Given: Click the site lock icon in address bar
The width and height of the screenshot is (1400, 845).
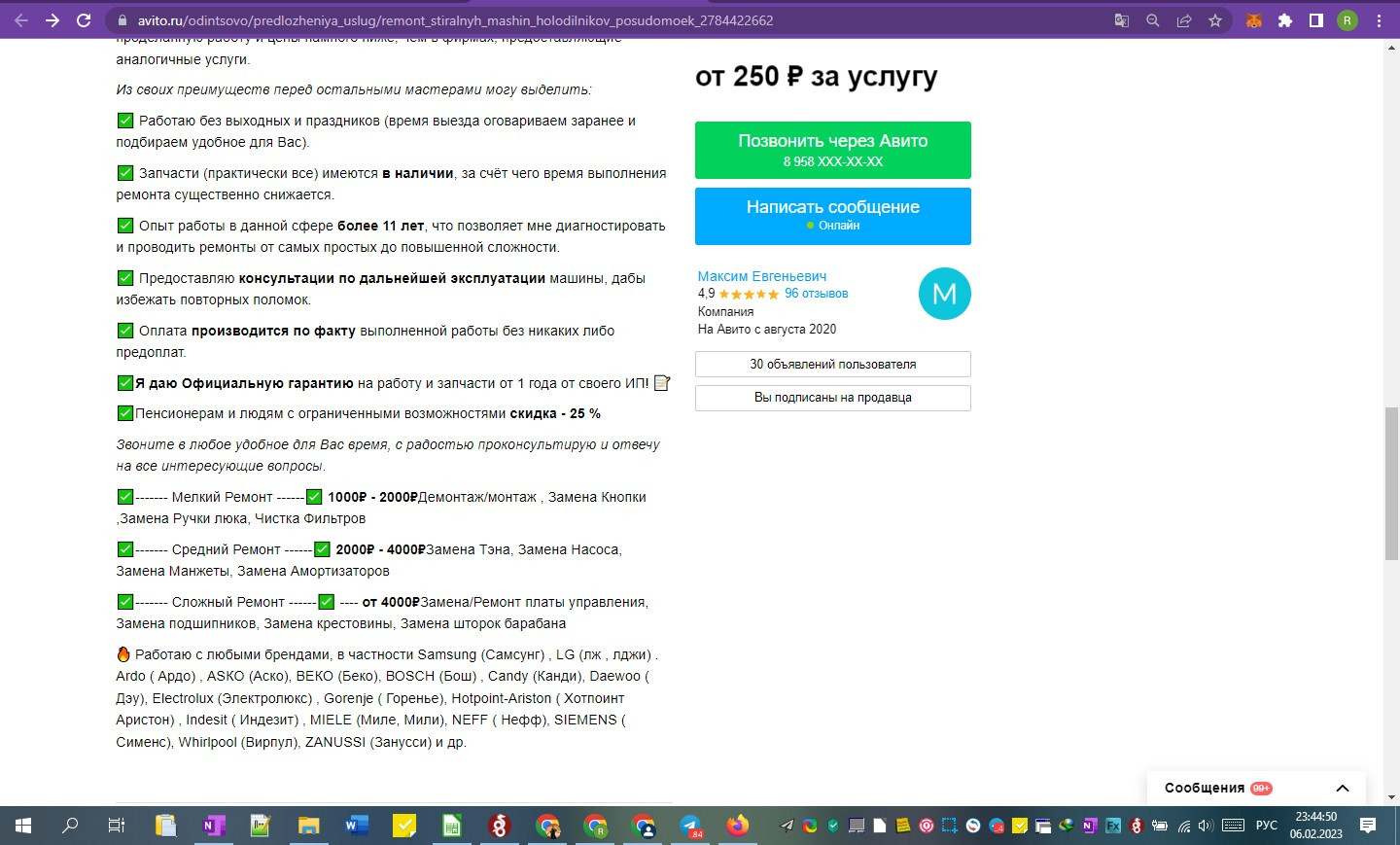Looking at the screenshot, I should click(122, 20).
